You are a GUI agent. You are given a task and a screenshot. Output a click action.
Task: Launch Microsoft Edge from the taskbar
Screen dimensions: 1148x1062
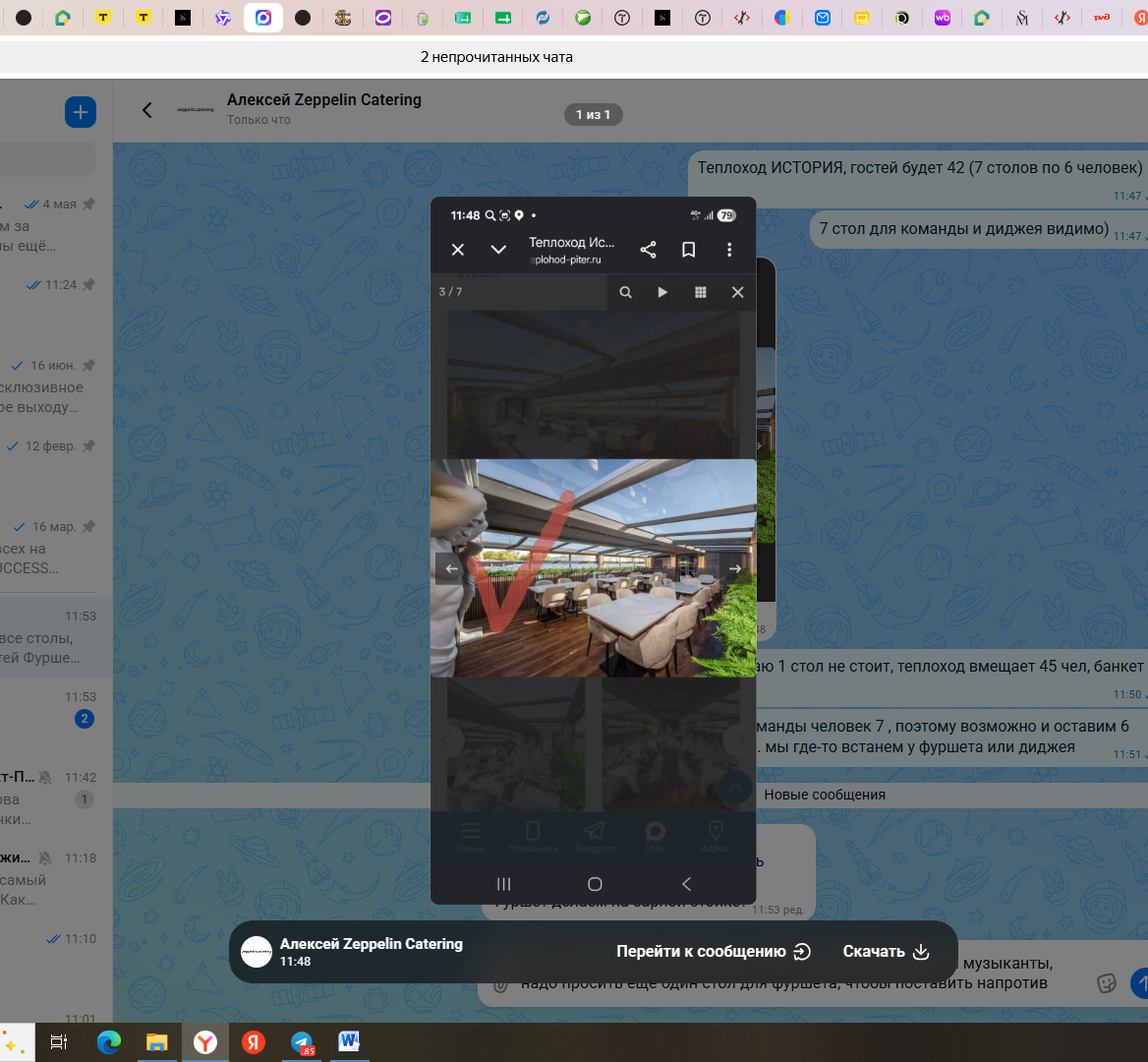(x=108, y=1041)
